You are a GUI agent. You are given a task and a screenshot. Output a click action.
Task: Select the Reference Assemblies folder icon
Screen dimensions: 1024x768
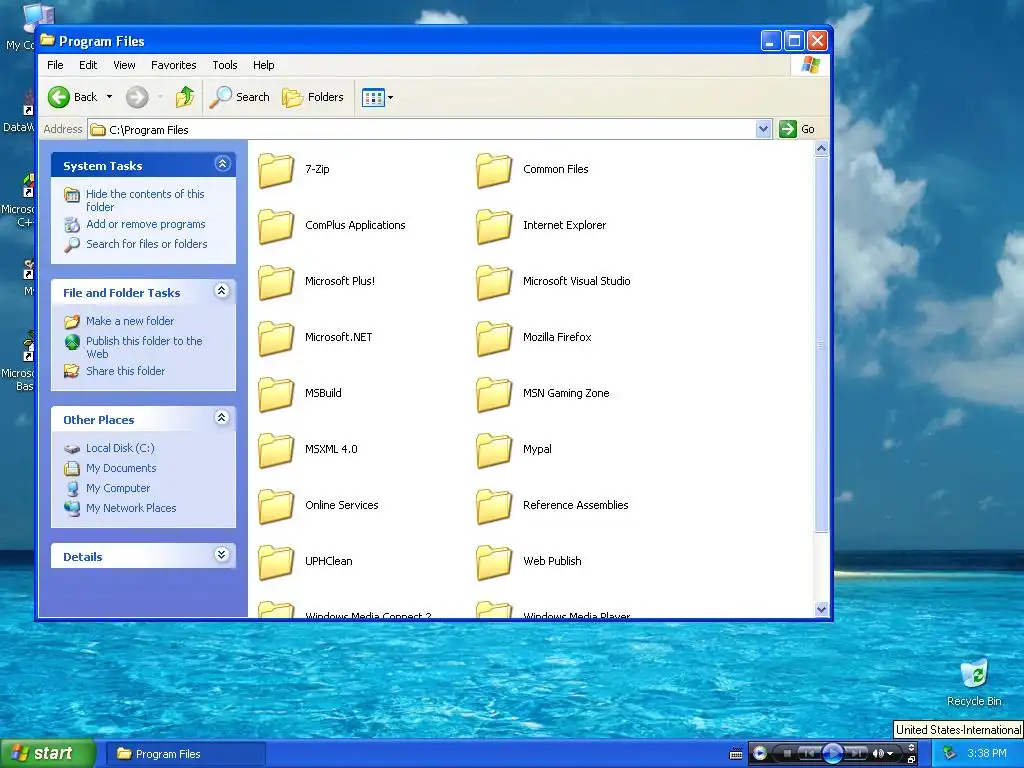[494, 506]
